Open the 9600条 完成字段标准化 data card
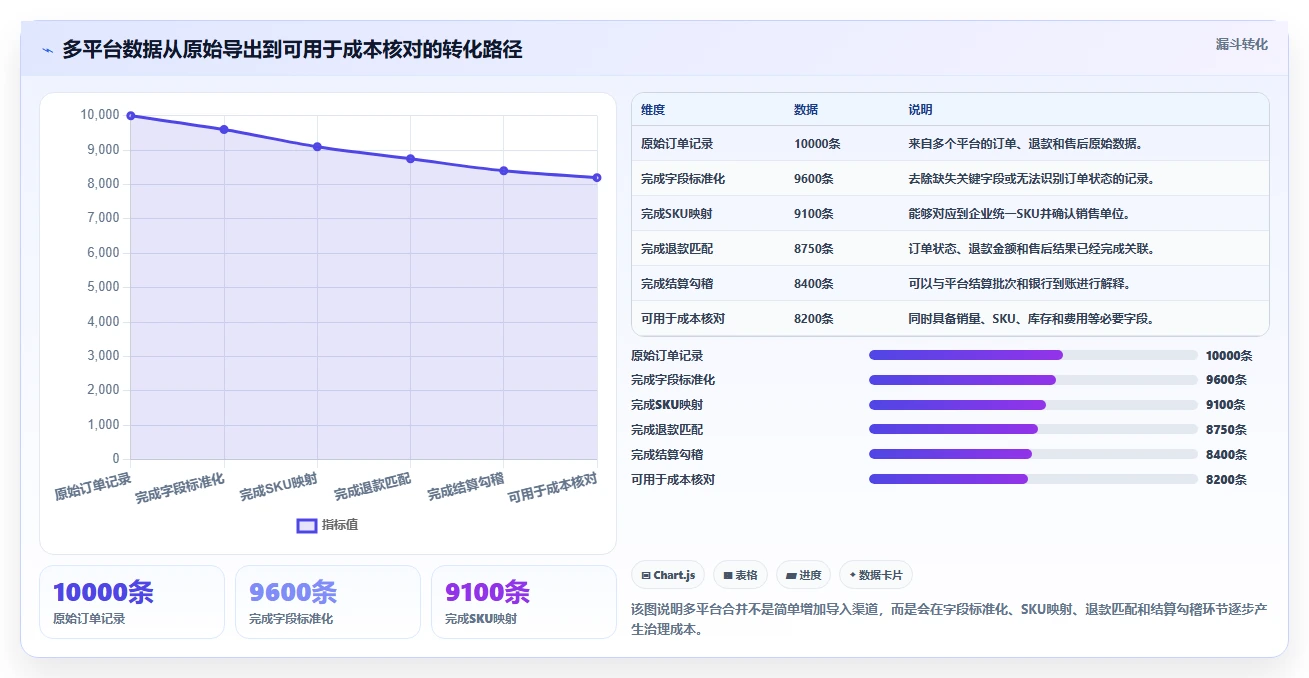The height and width of the screenshot is (678, 1309). click(328, 602)
